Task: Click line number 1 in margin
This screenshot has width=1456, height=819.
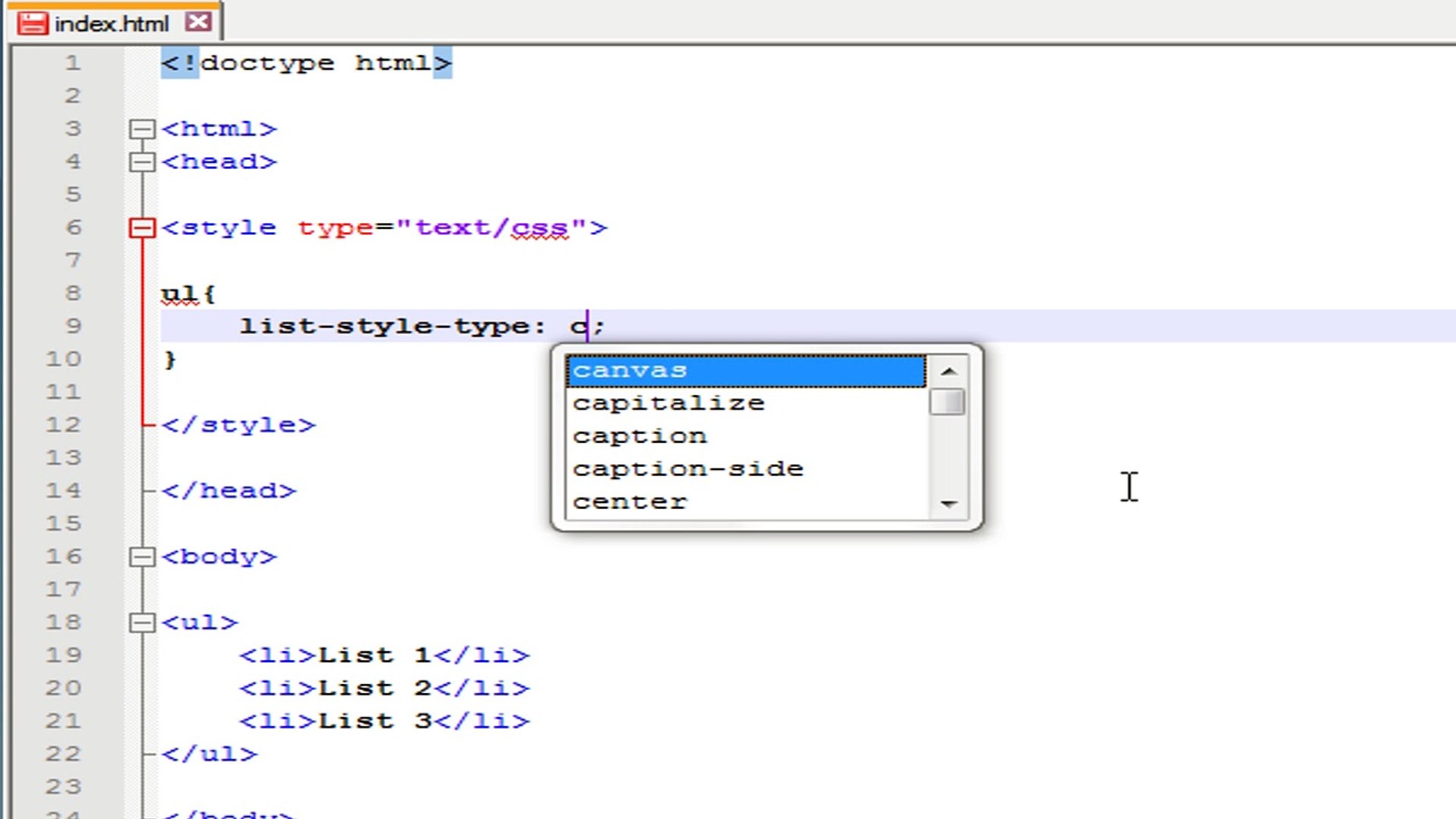Action: click(72, 63)
